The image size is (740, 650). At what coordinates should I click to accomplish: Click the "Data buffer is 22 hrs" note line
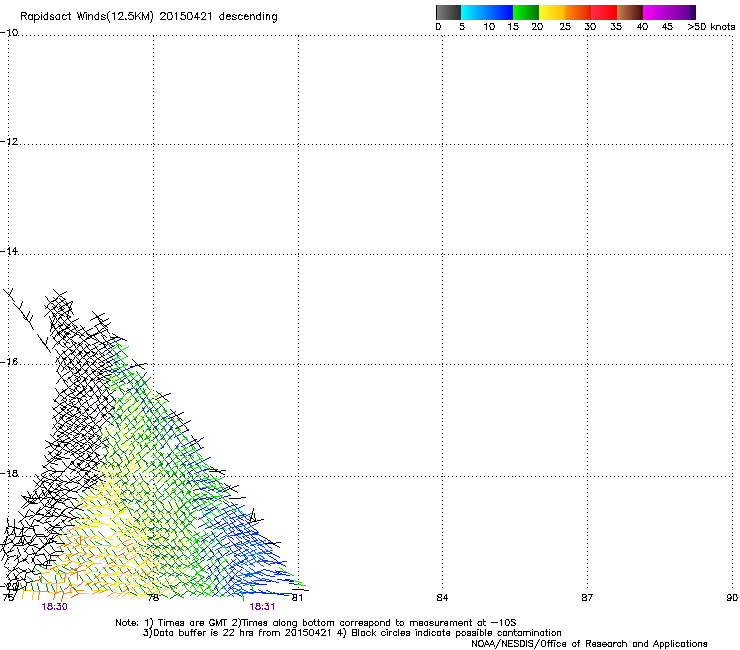(x=352, y=633)
